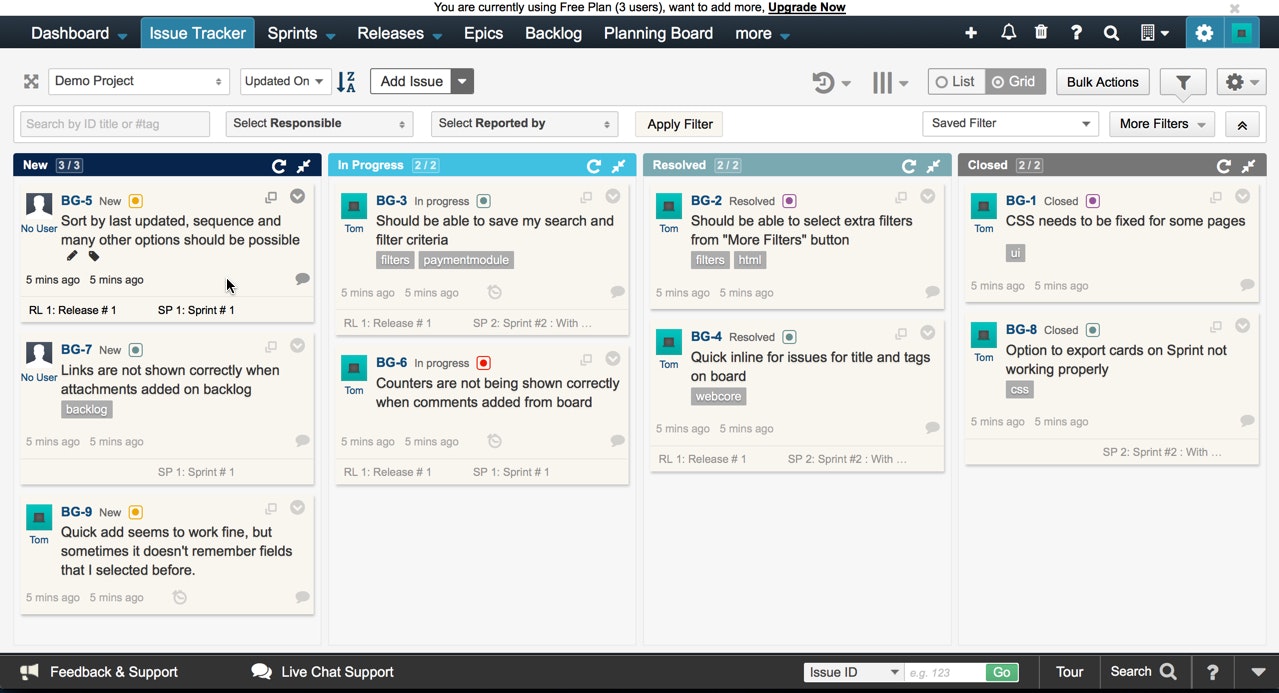Screen dimensions: 1279x693
Task: Switch to the Issue Tracker tab
Action: click(x=197, y=33)
